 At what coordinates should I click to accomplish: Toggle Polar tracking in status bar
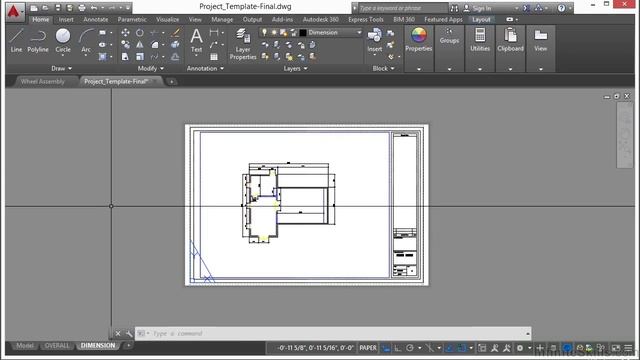point(410,348)
